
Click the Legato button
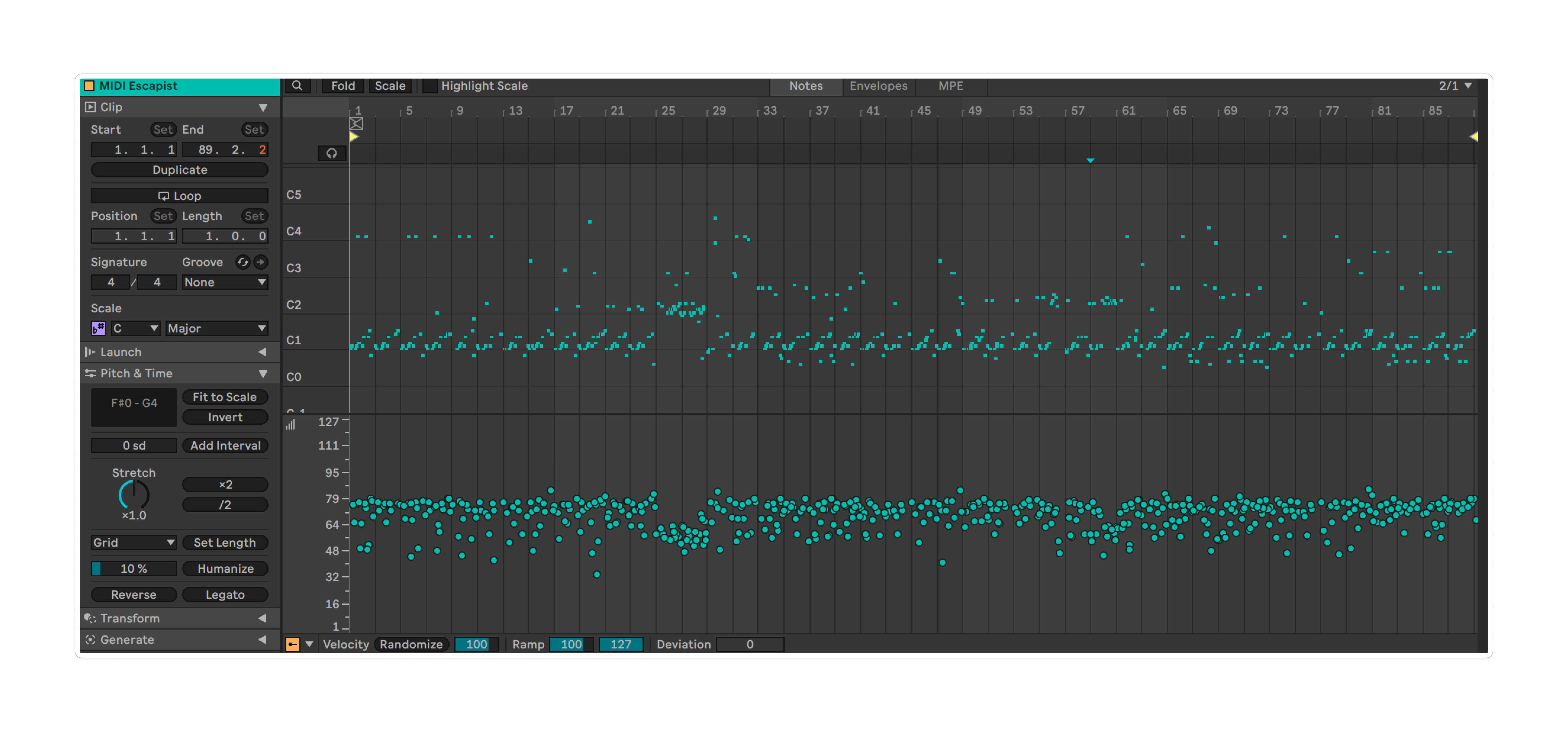225,595
